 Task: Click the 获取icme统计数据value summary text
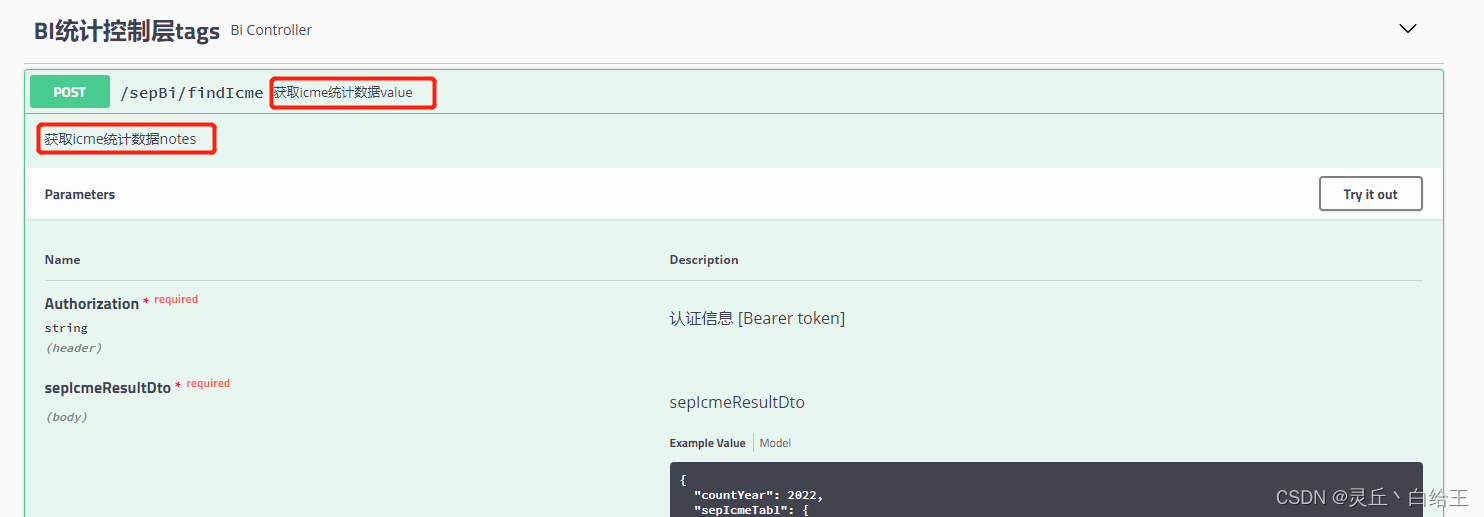pos(343,93)
